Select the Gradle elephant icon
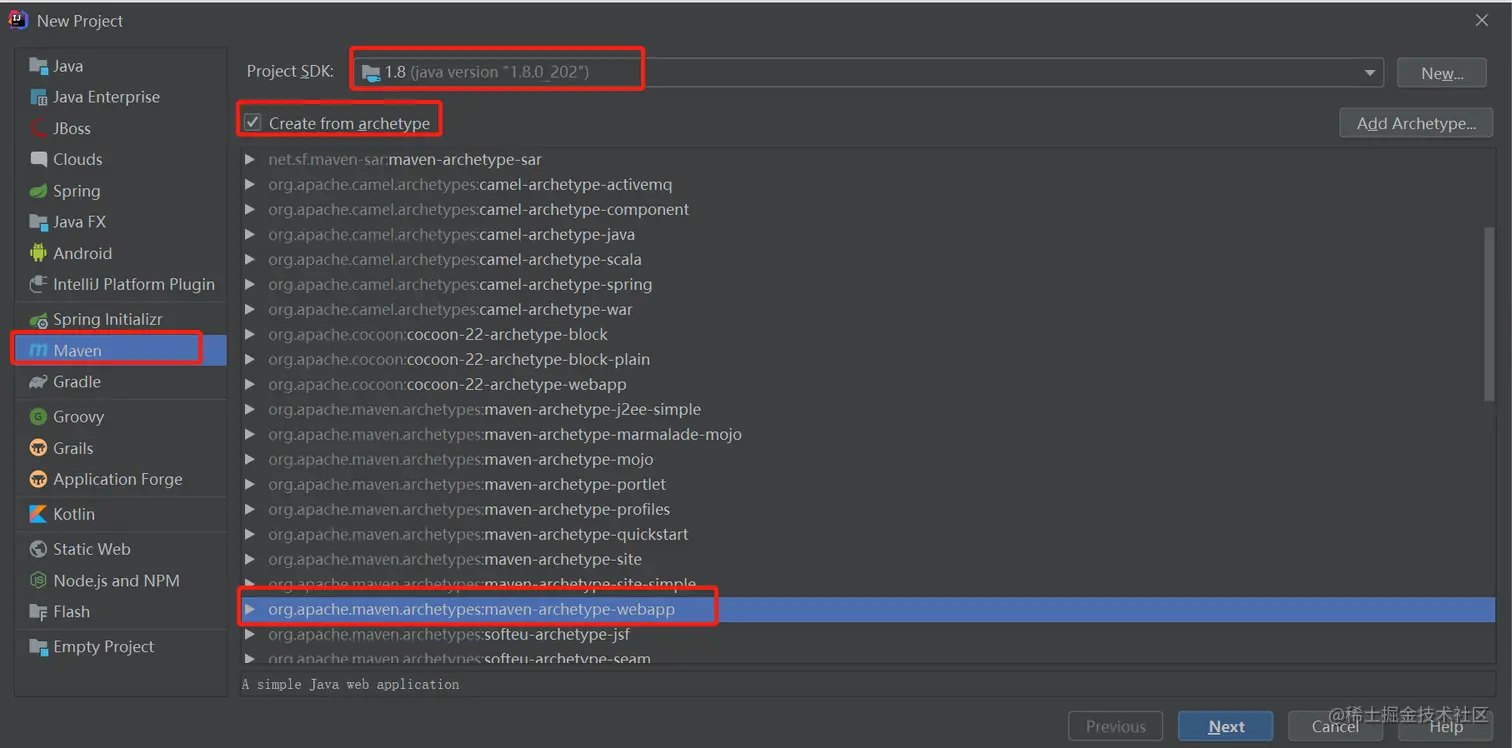This screenshot has width=1512, height=748. click(39, 382)
